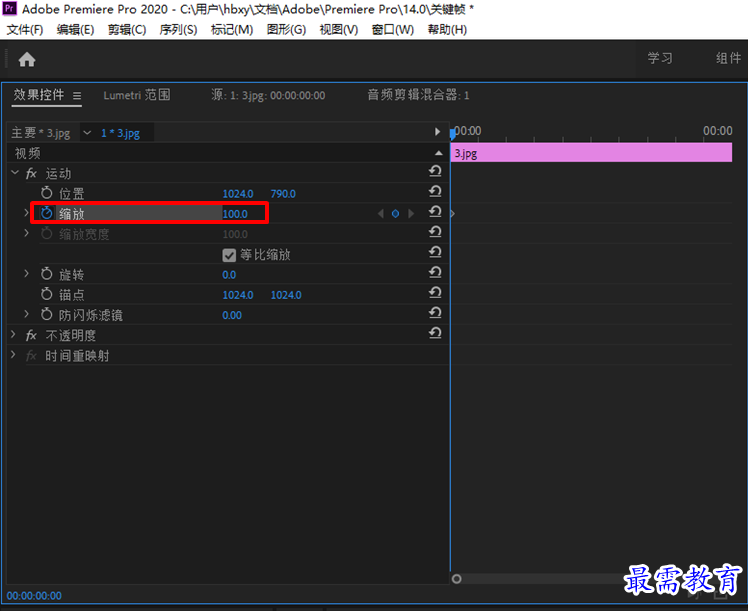Select the 1 * 3.jpg sequence clip link
This screenshot has height=611, width=748.
click(x=120, y=133)
